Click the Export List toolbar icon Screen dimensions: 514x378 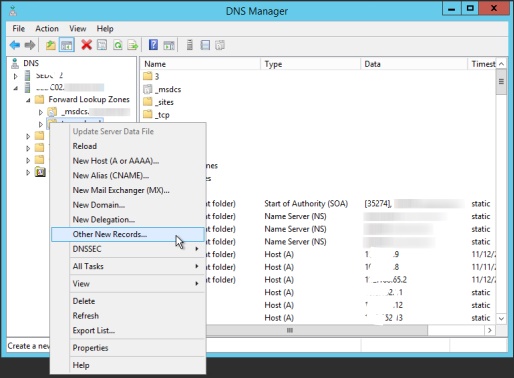(x=133, y=45)
